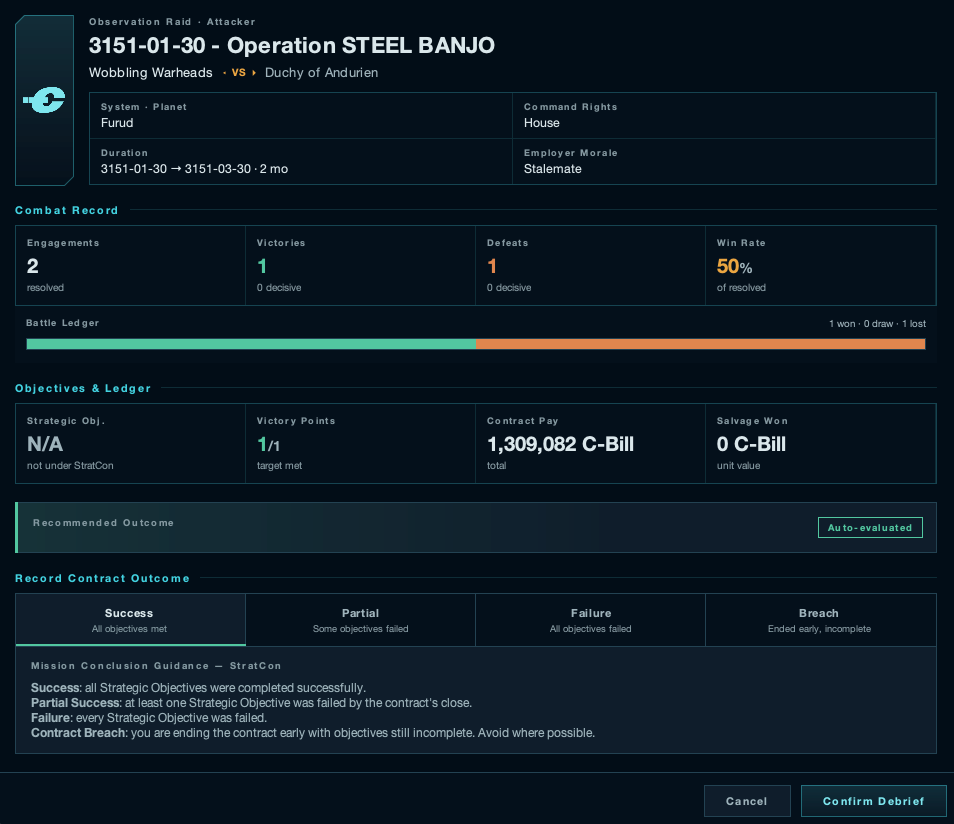The width and height of the screenshot is (954, 824).
Task: Click the Victory Points 1/1 value
Action: pyautogui.click(x=268, y=445)
